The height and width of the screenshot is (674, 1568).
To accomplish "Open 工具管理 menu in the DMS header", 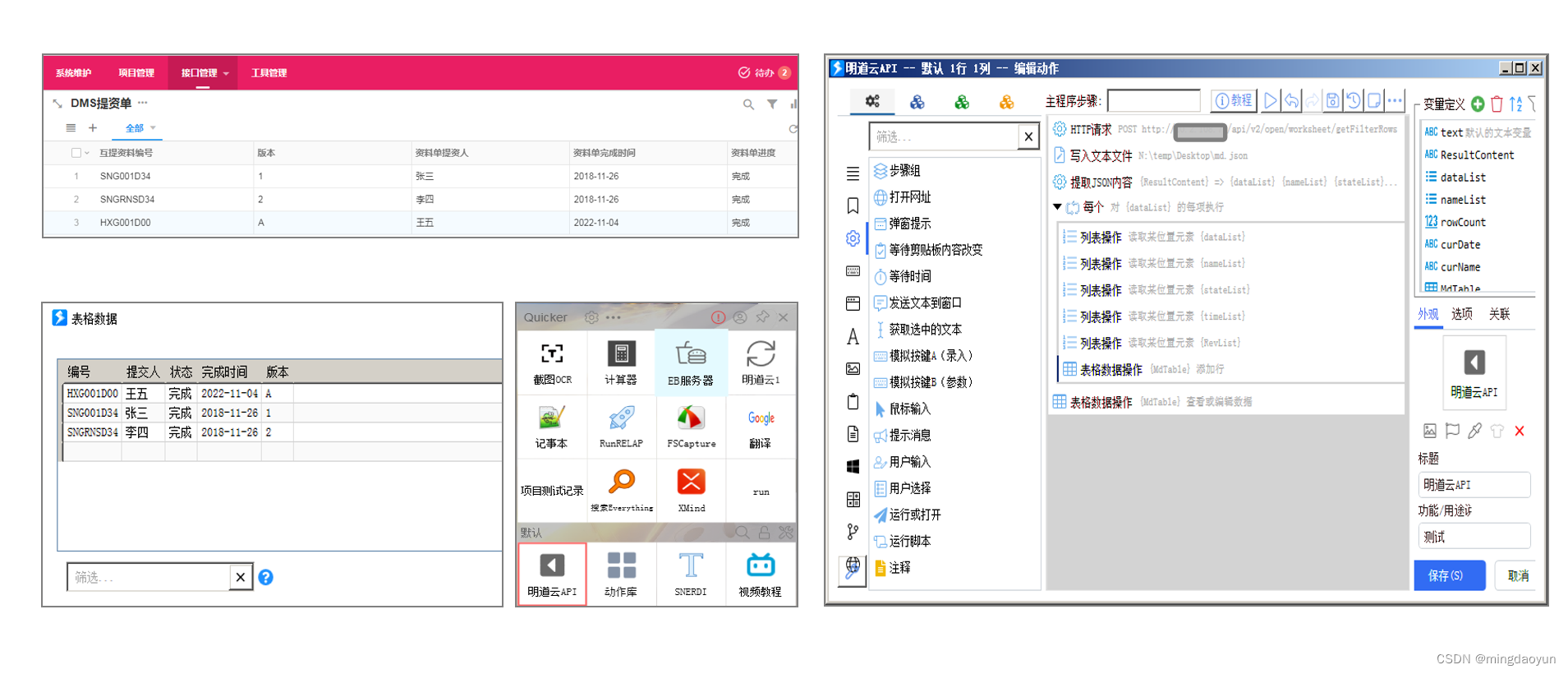I will tap(269, 73).
